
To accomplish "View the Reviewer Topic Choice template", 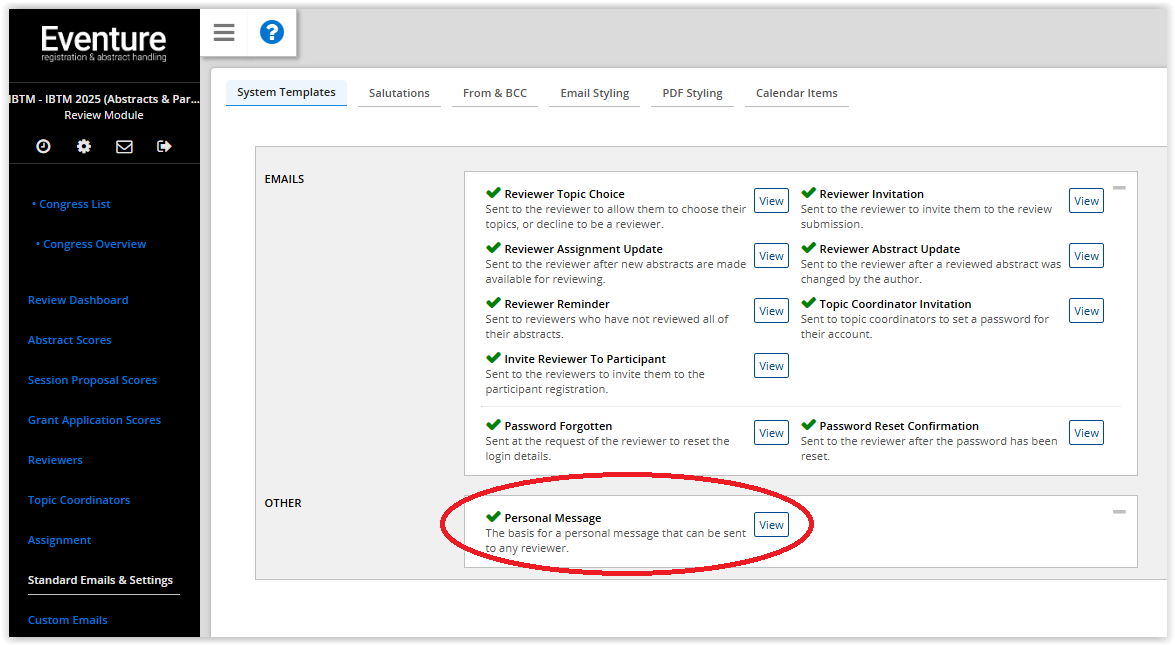I will [x=770, y=201].
